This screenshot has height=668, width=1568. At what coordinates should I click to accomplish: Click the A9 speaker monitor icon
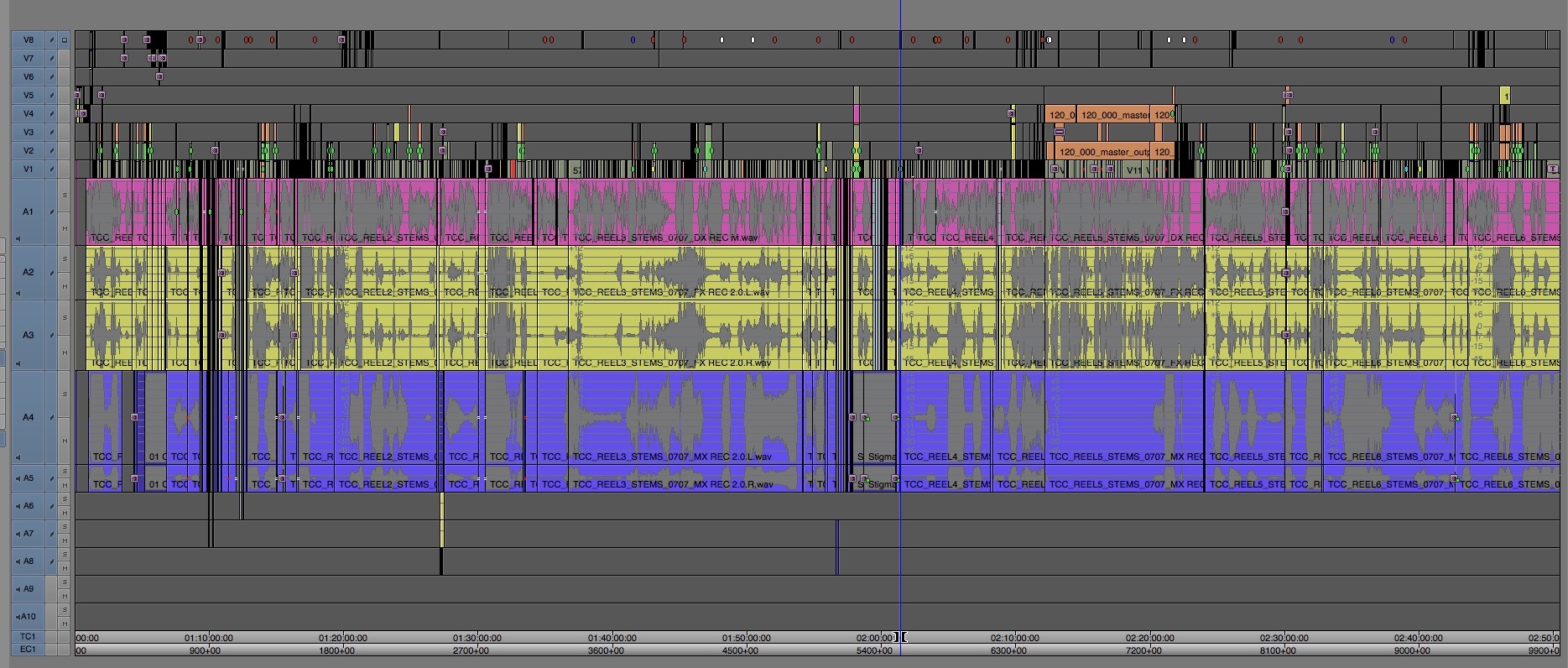click(x=18, y=589)
